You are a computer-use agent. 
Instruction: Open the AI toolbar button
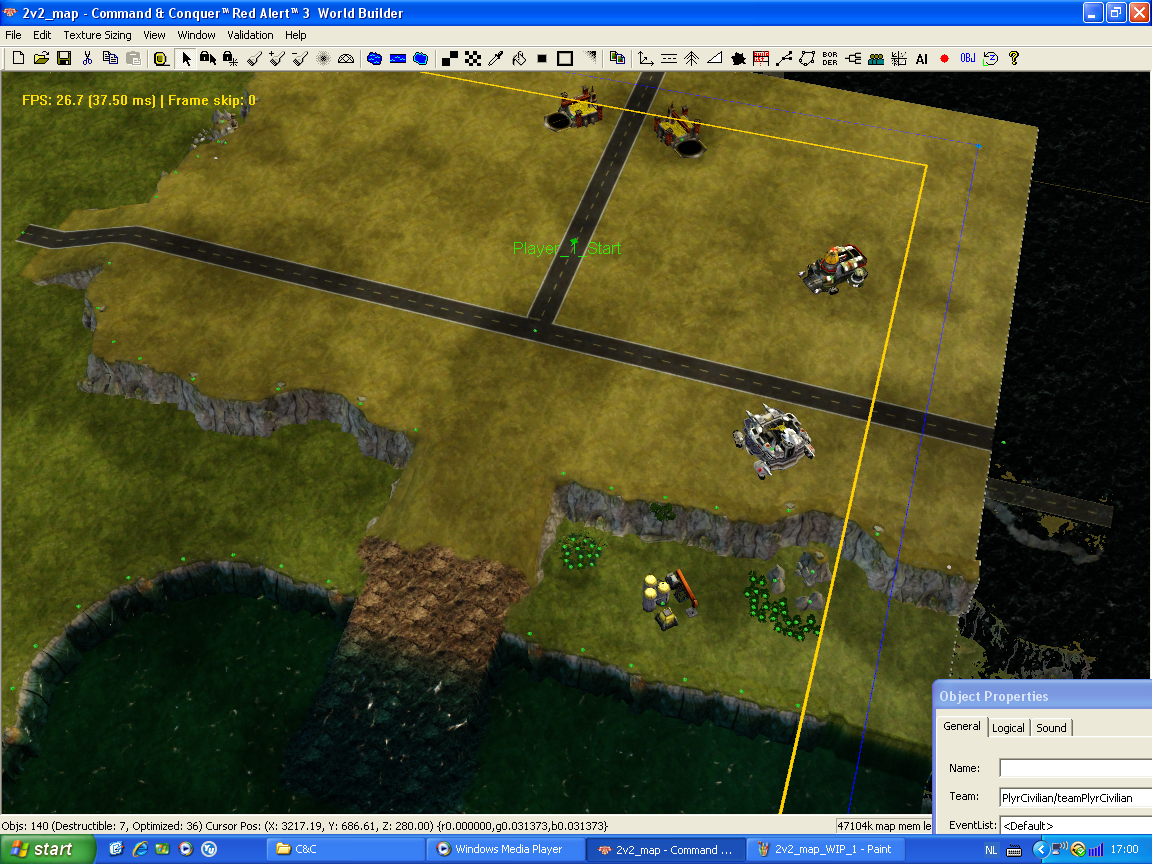(921, 58)
